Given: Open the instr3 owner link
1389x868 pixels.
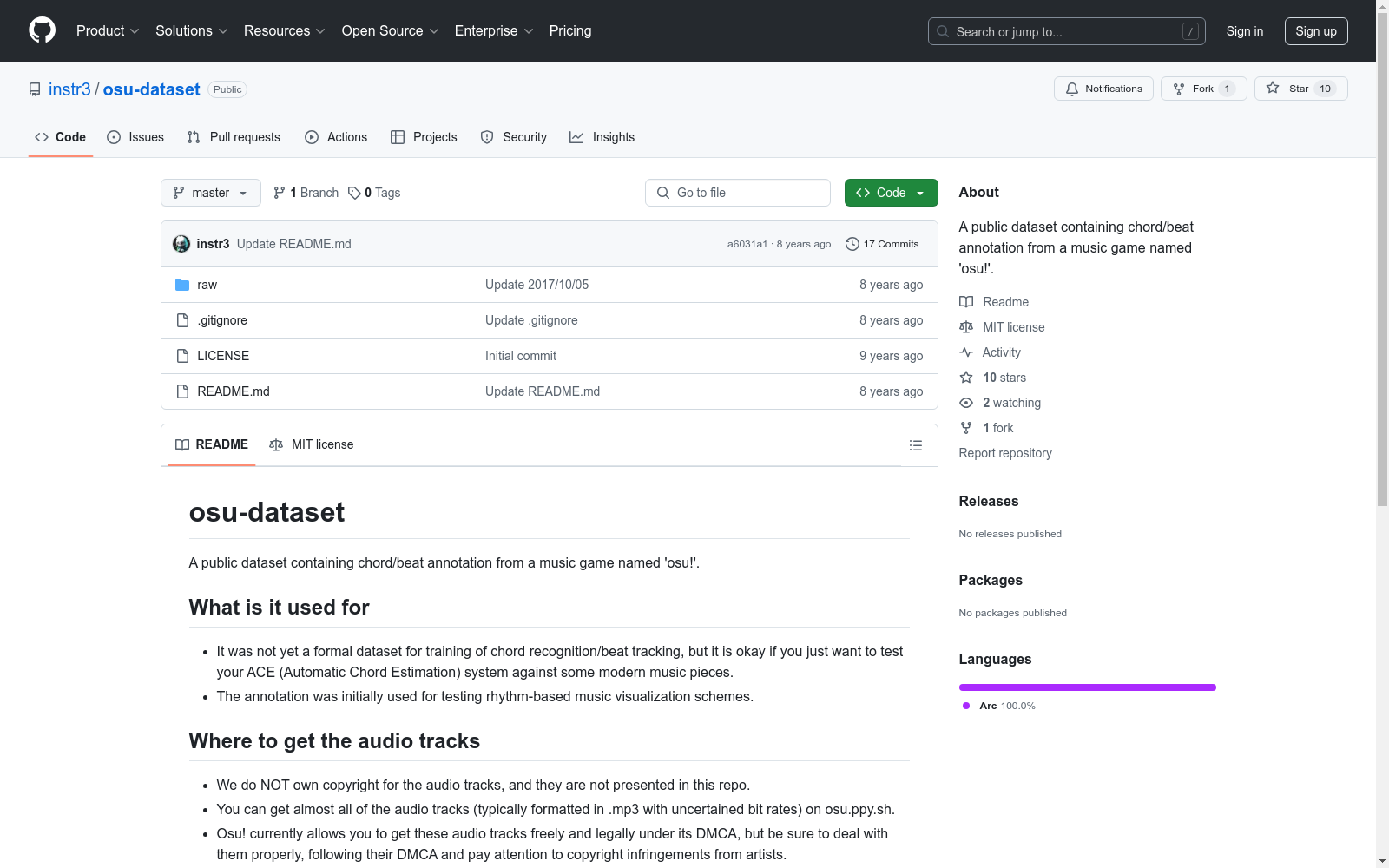Looking at the screenshot, I should [69, 89].
